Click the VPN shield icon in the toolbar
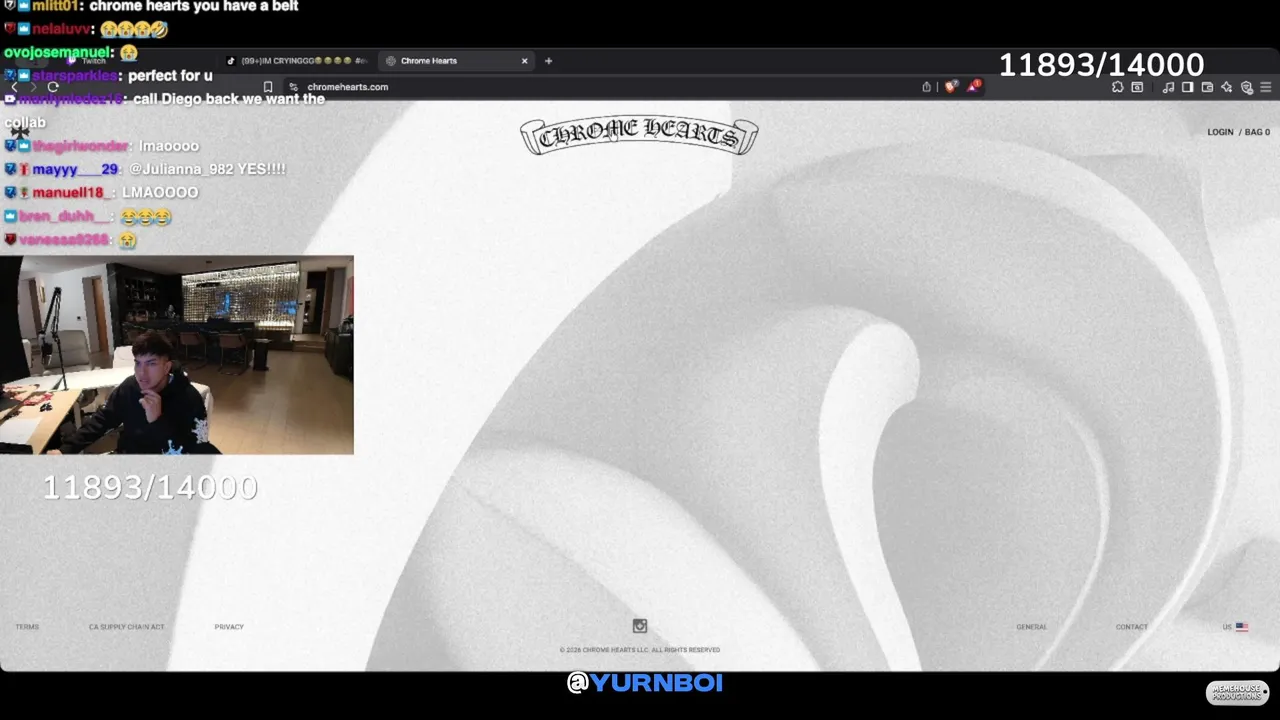The height and width of the screenshot is (720, 1280). [x=1247, y=87]
